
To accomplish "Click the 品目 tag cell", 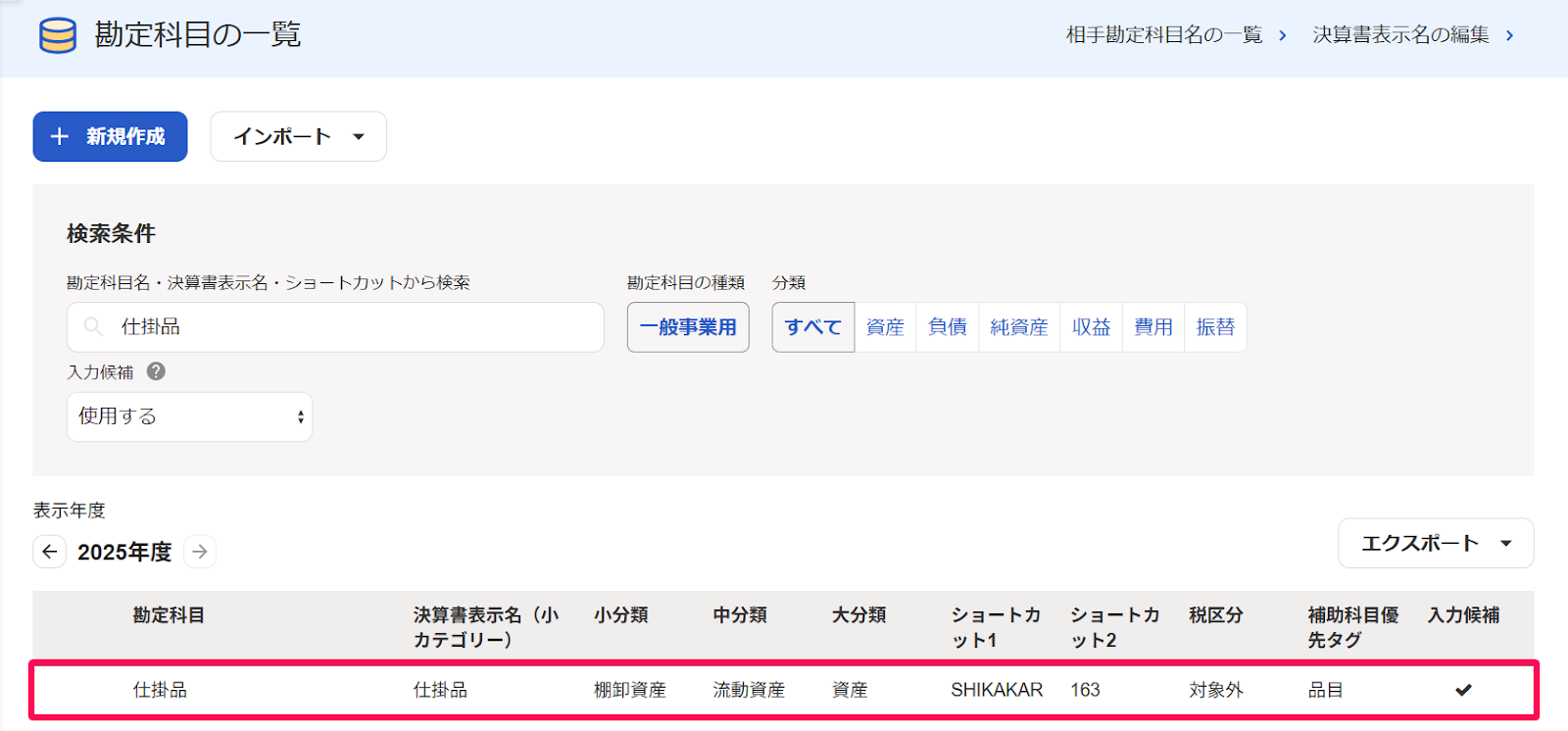I will [x=1326, y=690].
